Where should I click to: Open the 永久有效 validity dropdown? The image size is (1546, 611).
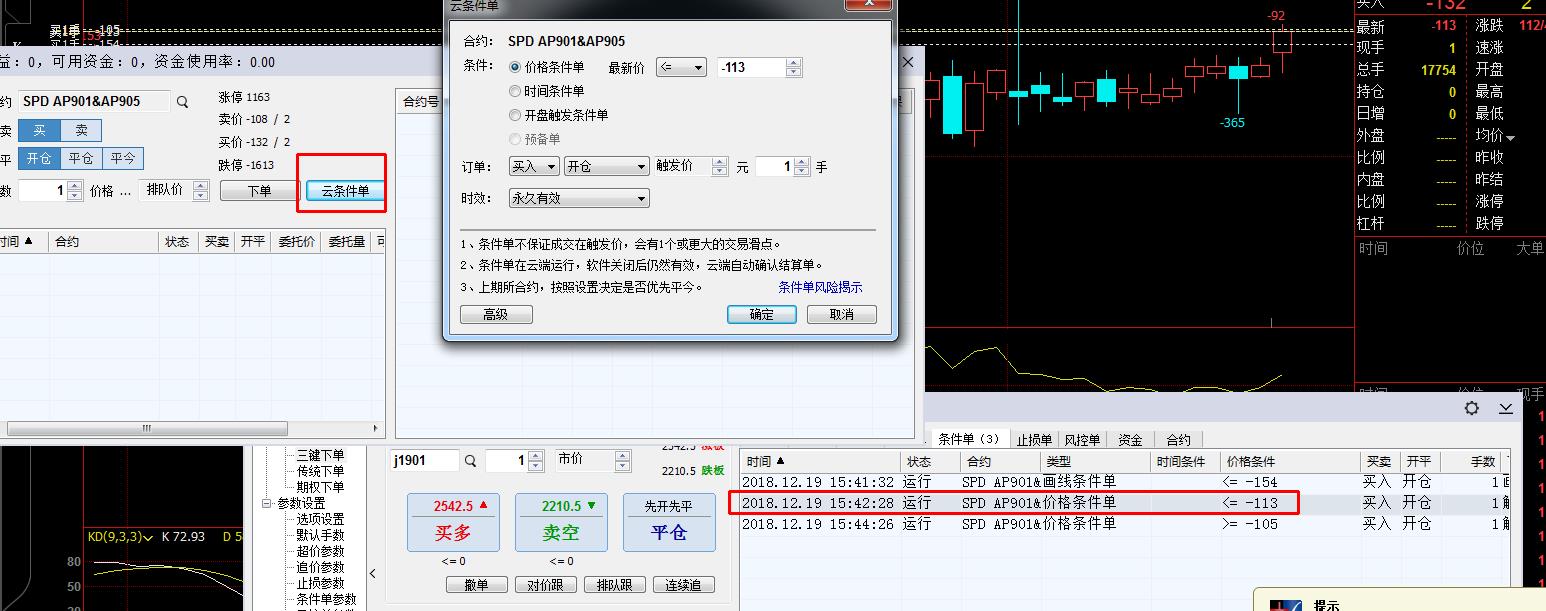[x=579, y=198]
